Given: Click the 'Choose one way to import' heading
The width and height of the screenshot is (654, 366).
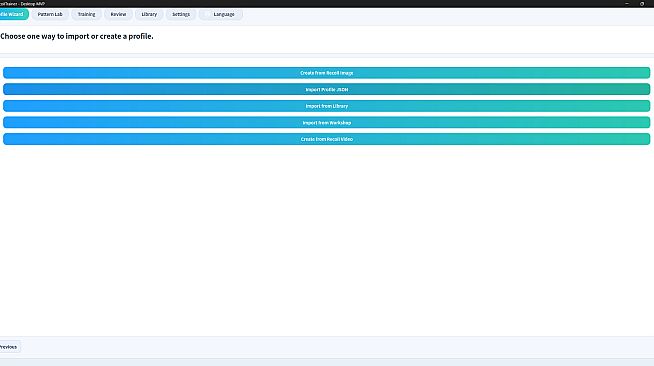Looking at the screenshot, I should tap(77, 36).
